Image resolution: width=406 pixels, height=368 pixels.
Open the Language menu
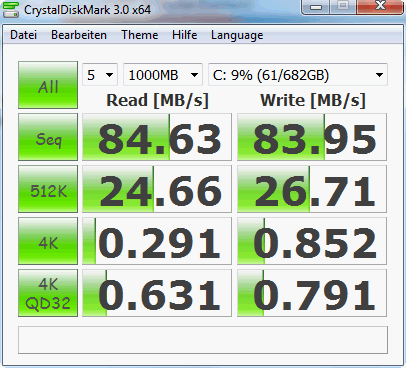tap(237, 35)
